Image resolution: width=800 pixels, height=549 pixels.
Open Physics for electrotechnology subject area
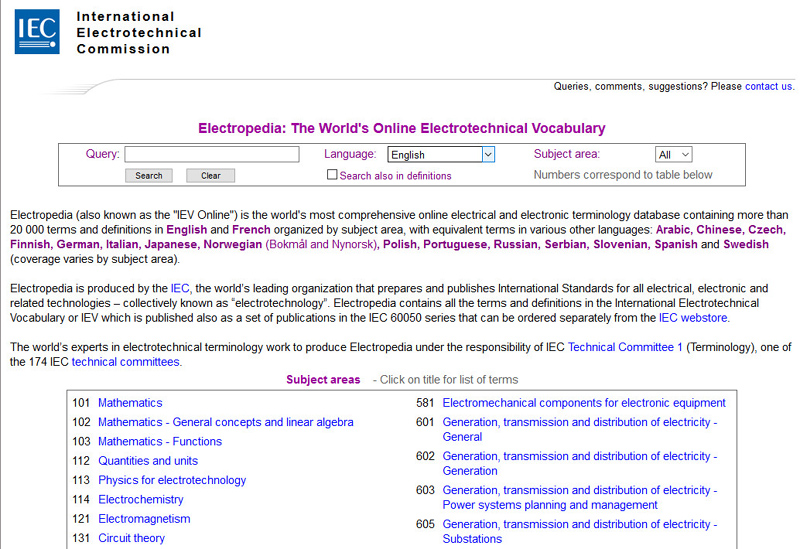click(172, 481)
